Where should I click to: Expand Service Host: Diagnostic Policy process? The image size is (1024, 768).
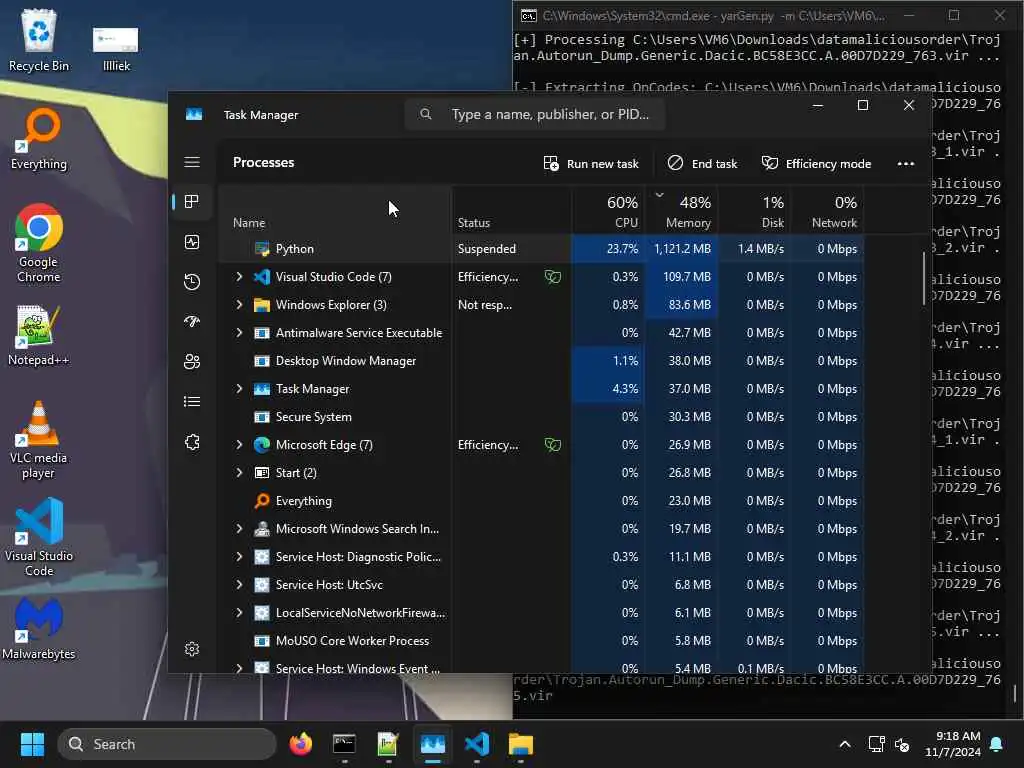tap(239, 557)
